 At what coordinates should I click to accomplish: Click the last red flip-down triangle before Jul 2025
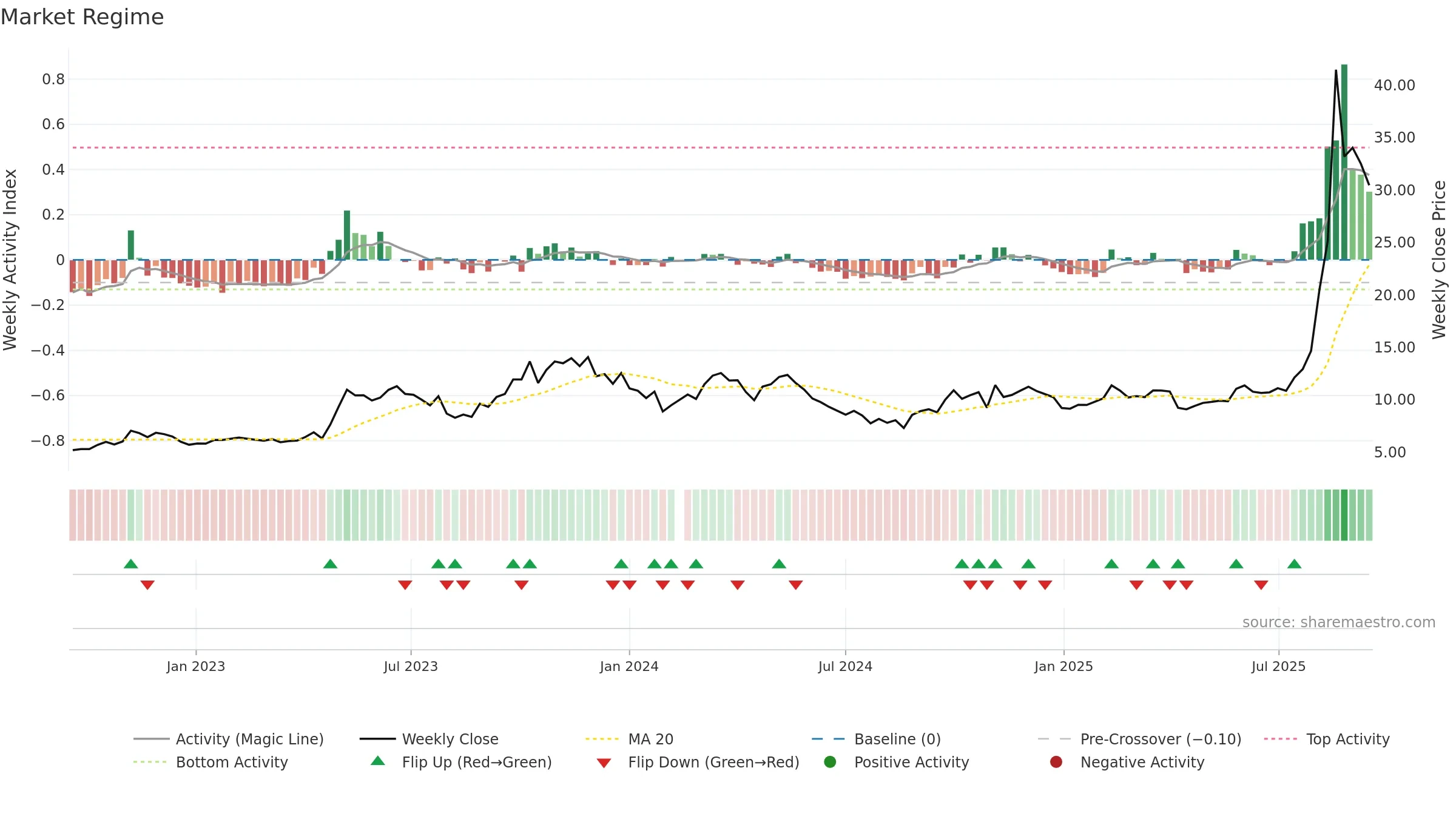coord(1261,585)
